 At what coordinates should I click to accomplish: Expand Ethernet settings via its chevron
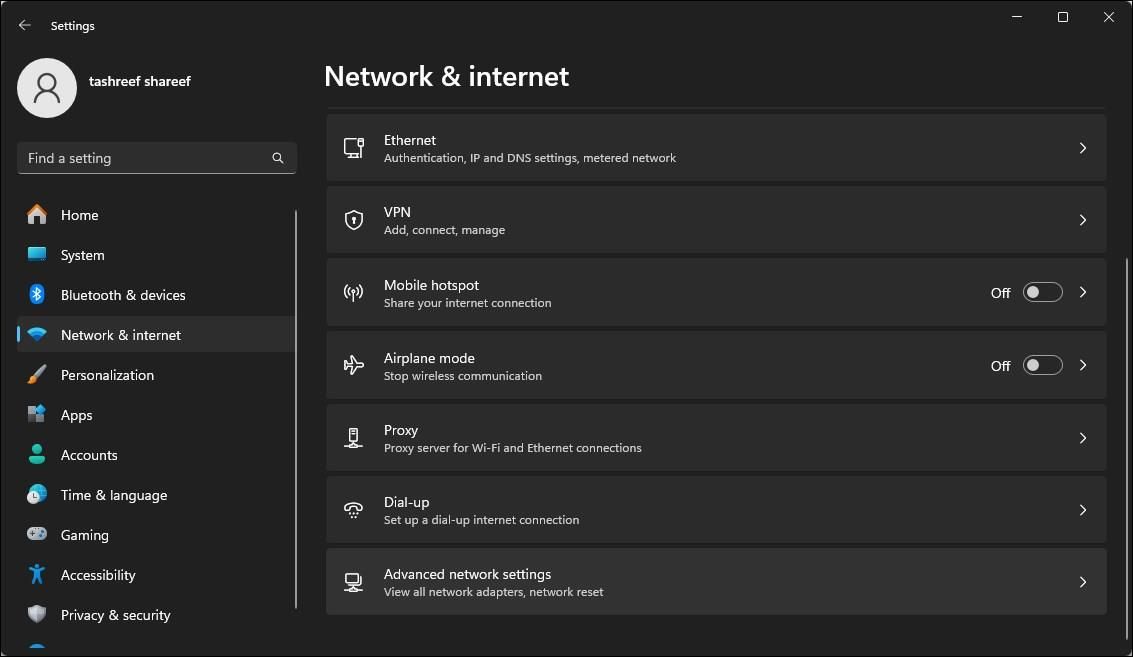[x=1082, y=148]
